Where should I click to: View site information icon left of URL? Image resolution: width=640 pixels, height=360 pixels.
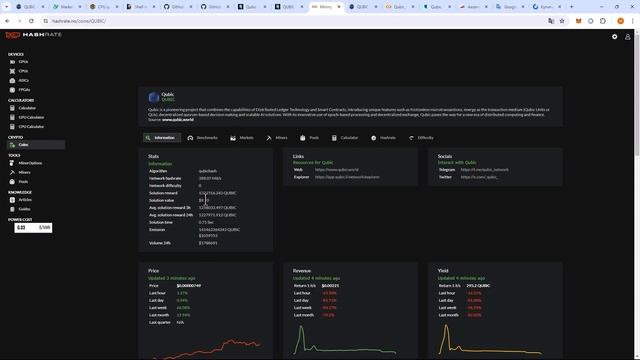[x=45, y=21]
